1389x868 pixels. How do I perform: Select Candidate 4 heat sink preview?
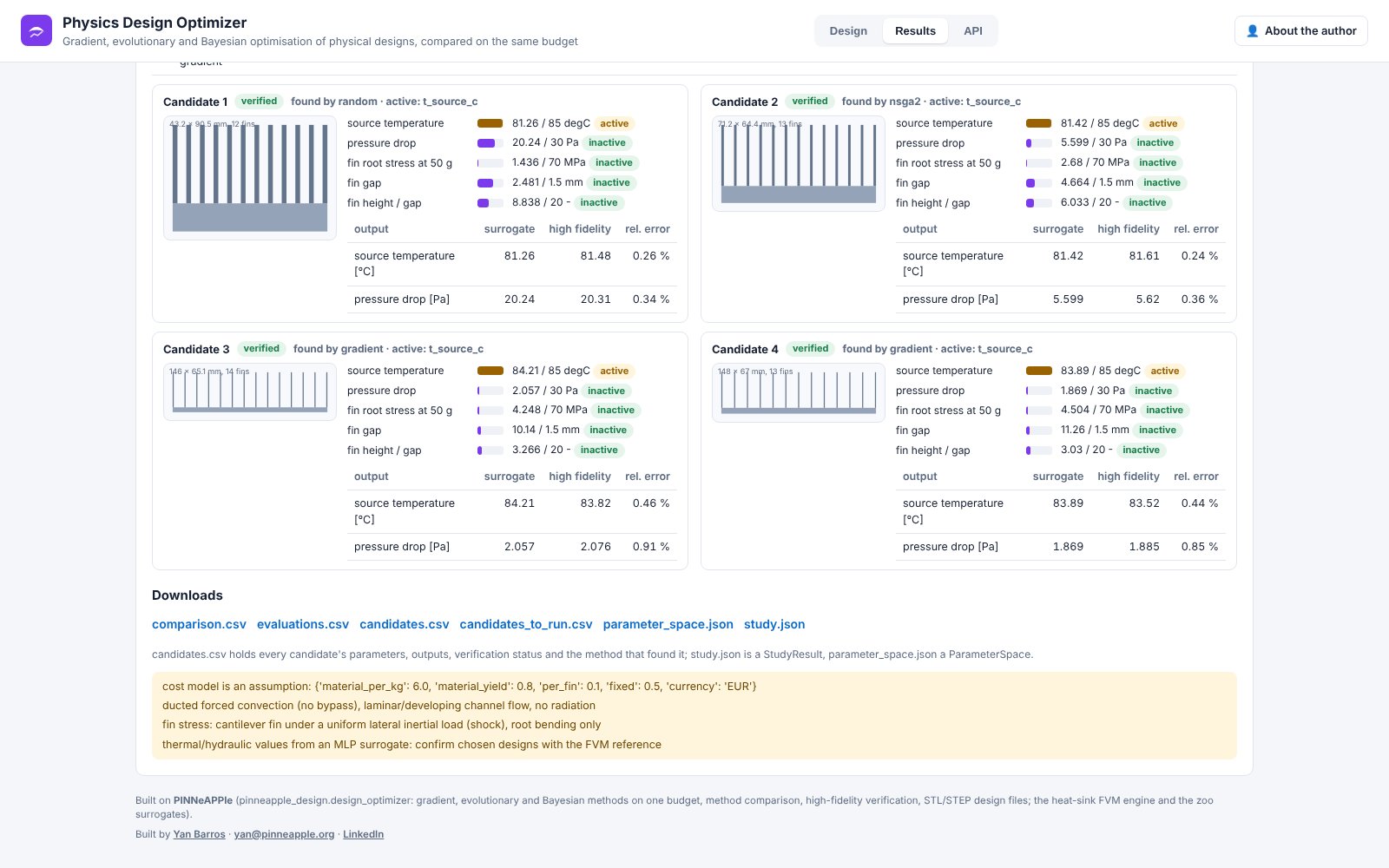[x=799, y=392]
